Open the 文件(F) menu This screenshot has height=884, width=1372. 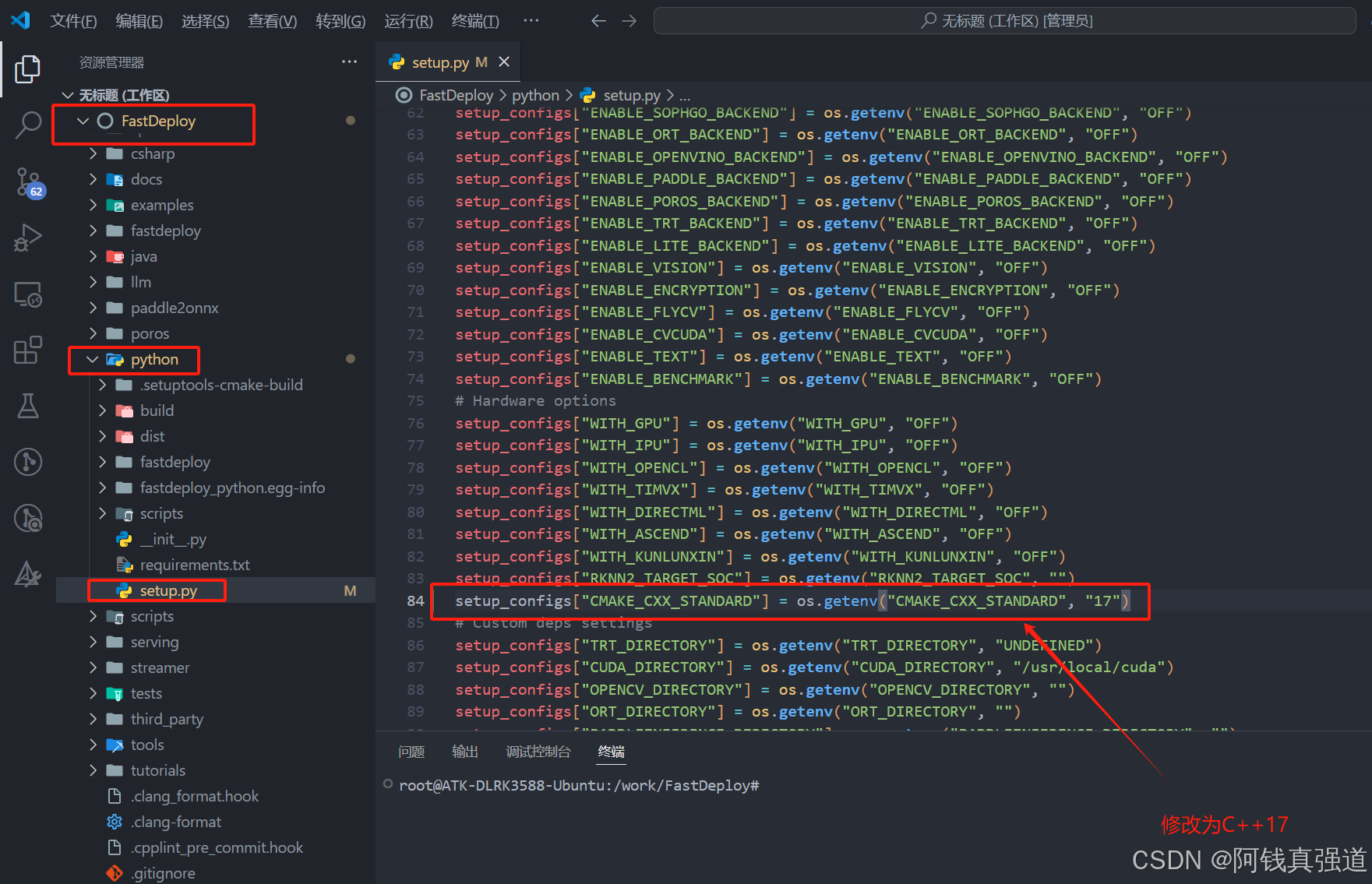click(x=73, y=21)
